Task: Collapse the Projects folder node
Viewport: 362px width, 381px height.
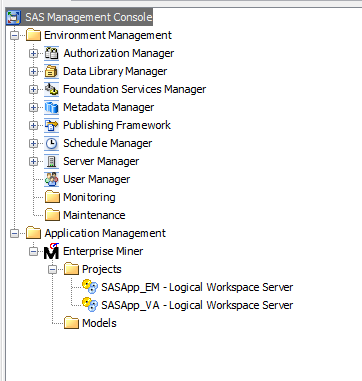Action: tap(52, 269)
